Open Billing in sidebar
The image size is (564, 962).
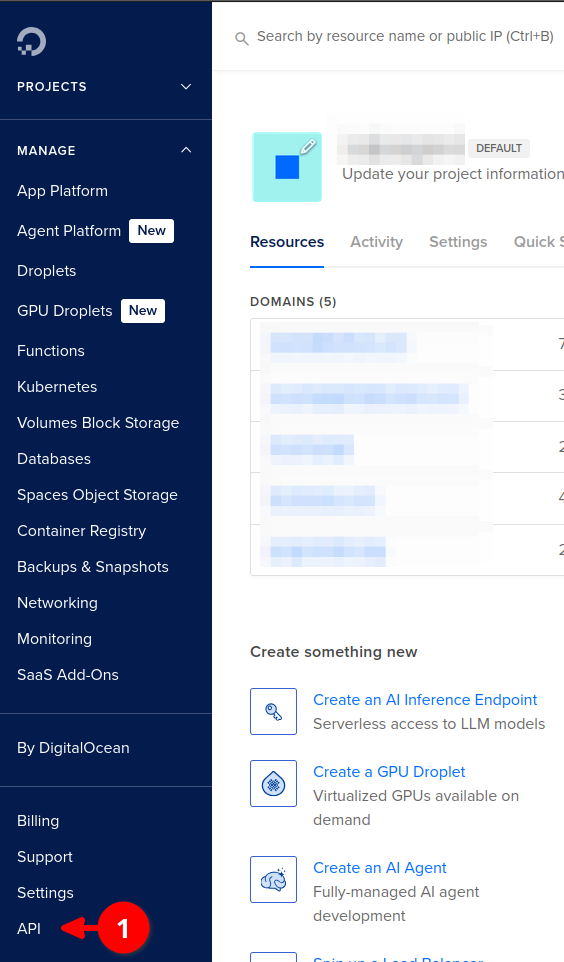click(37, 821)
